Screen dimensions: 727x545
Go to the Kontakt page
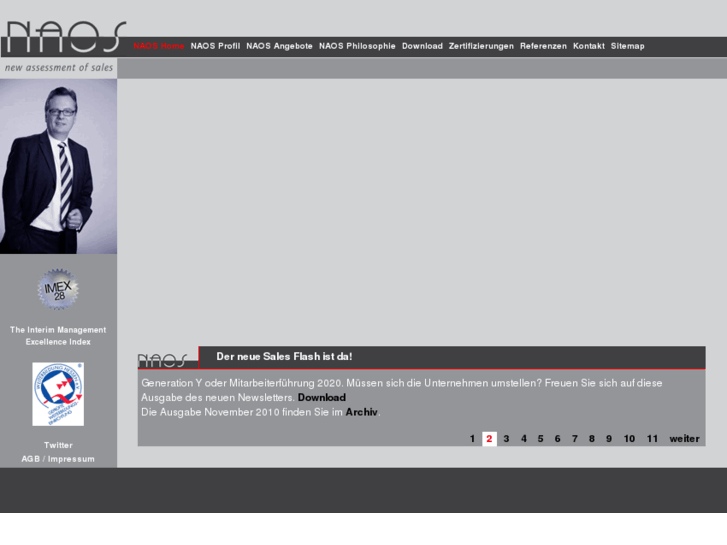(x=588, y=46)
